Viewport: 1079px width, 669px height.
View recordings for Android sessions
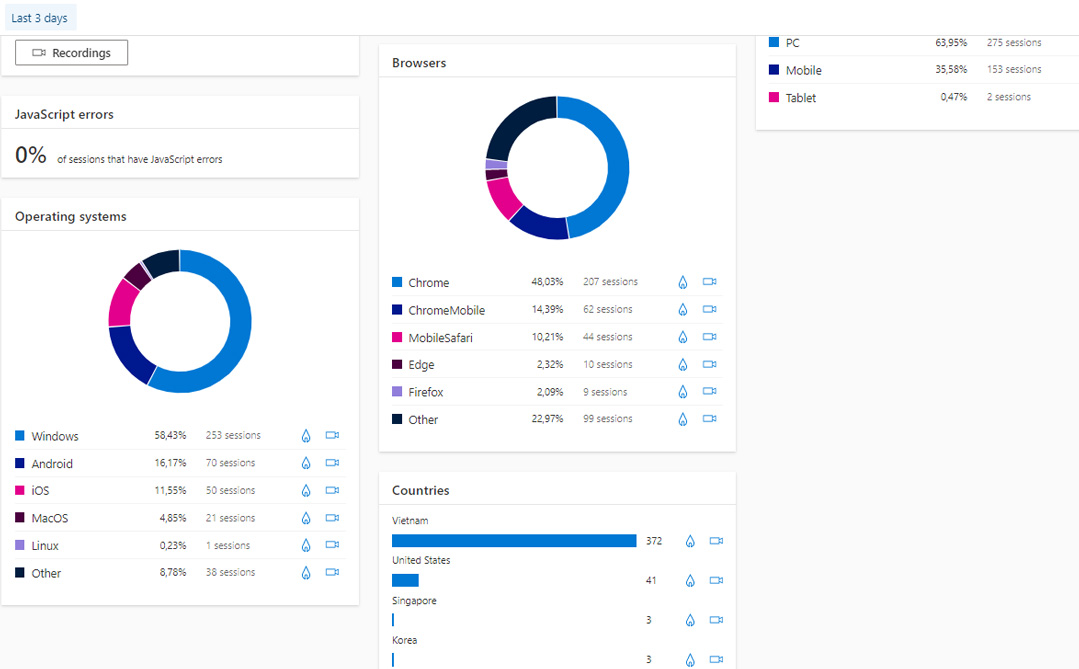[332, 463]
